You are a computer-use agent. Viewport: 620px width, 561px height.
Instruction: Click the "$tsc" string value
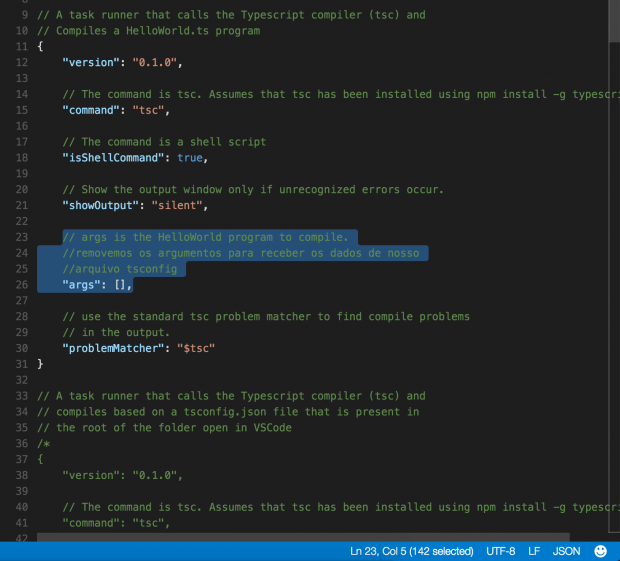pos(196,348)
